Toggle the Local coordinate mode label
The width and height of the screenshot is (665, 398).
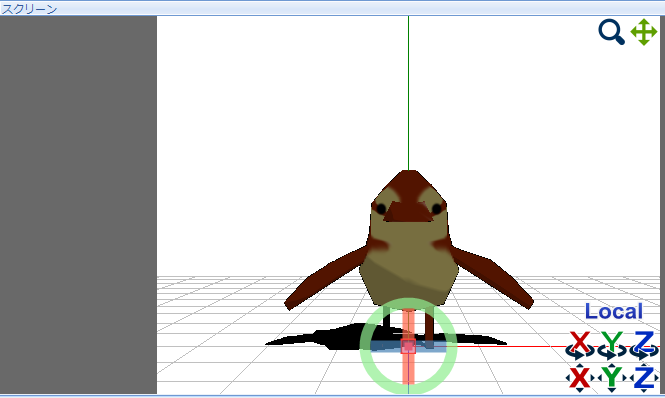(x=614, y=311)
